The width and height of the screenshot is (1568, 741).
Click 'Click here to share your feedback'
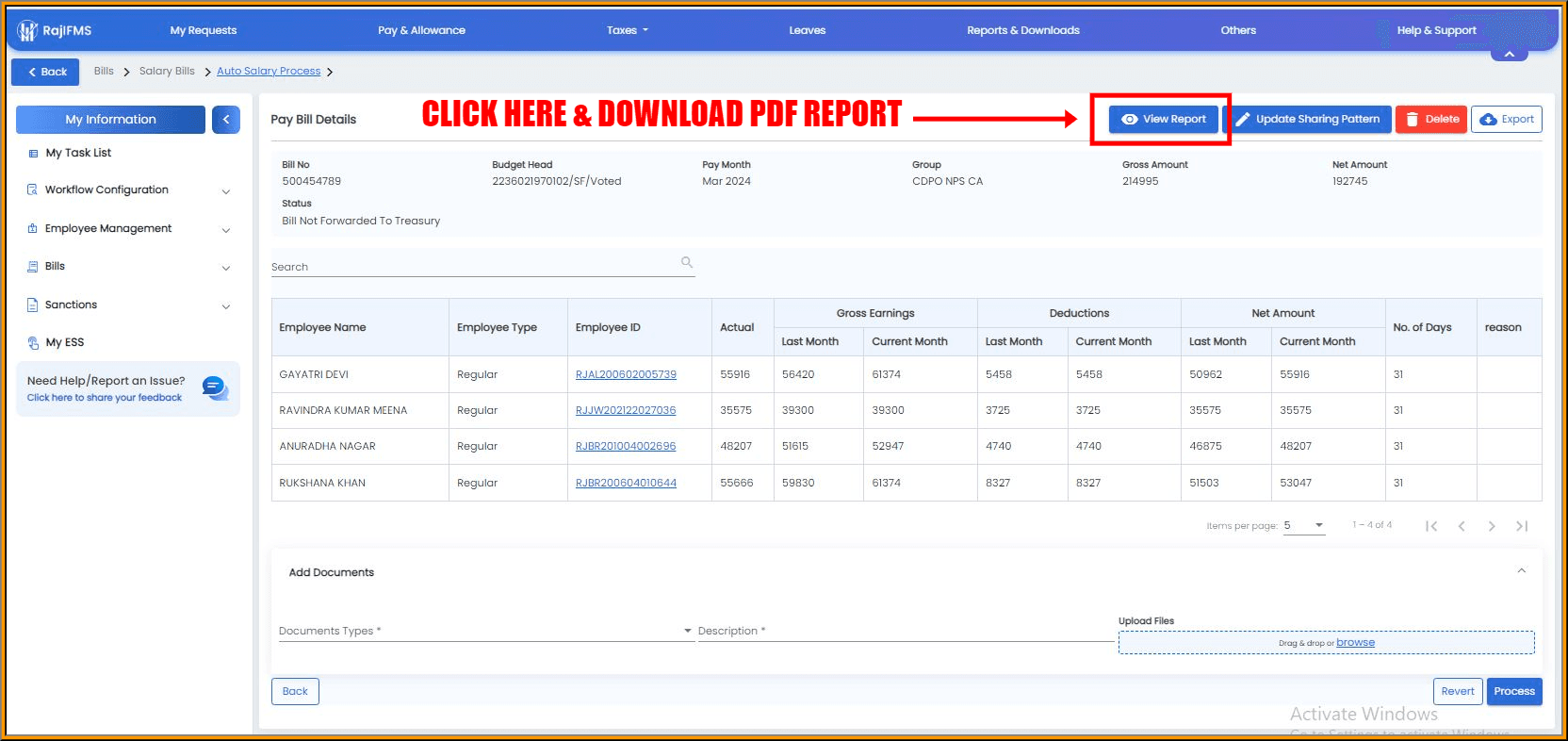tap(105, 398)
